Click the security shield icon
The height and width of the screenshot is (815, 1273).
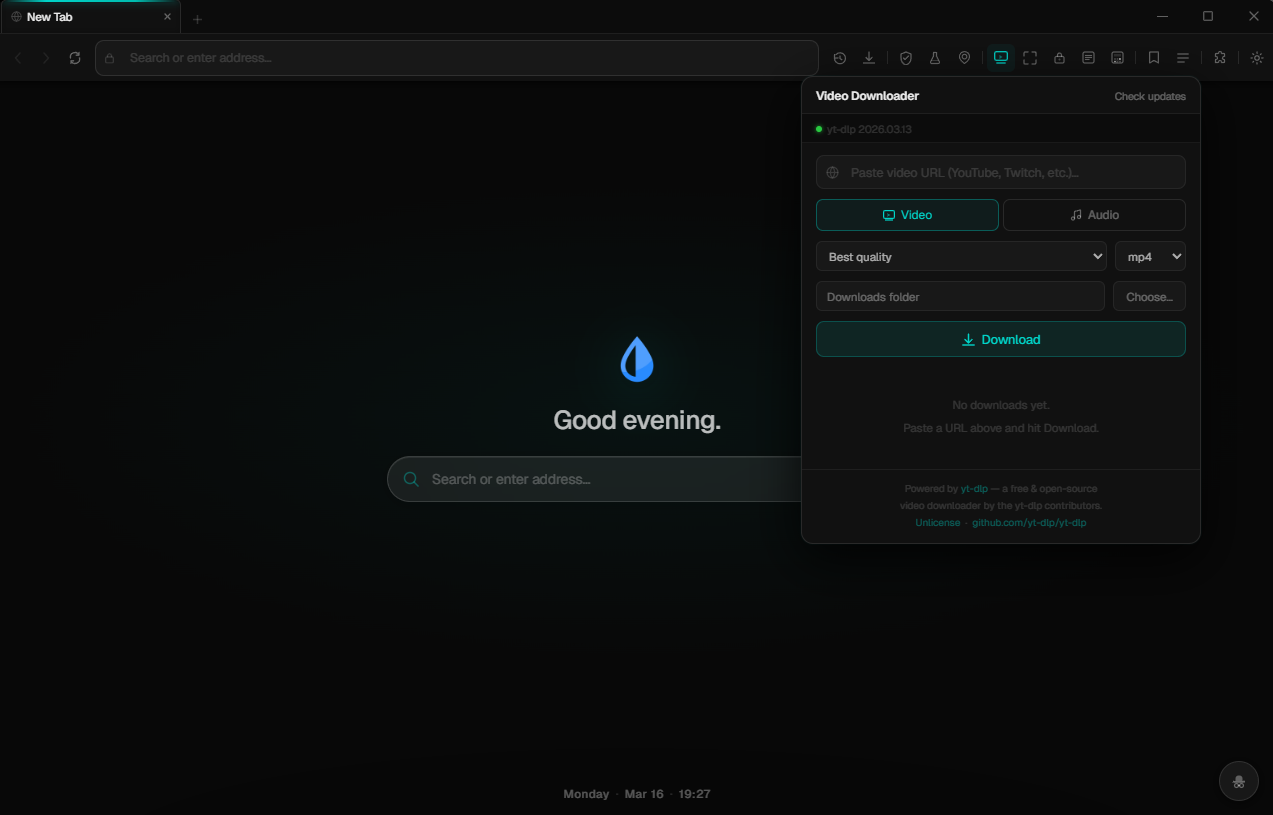(906, 57)
